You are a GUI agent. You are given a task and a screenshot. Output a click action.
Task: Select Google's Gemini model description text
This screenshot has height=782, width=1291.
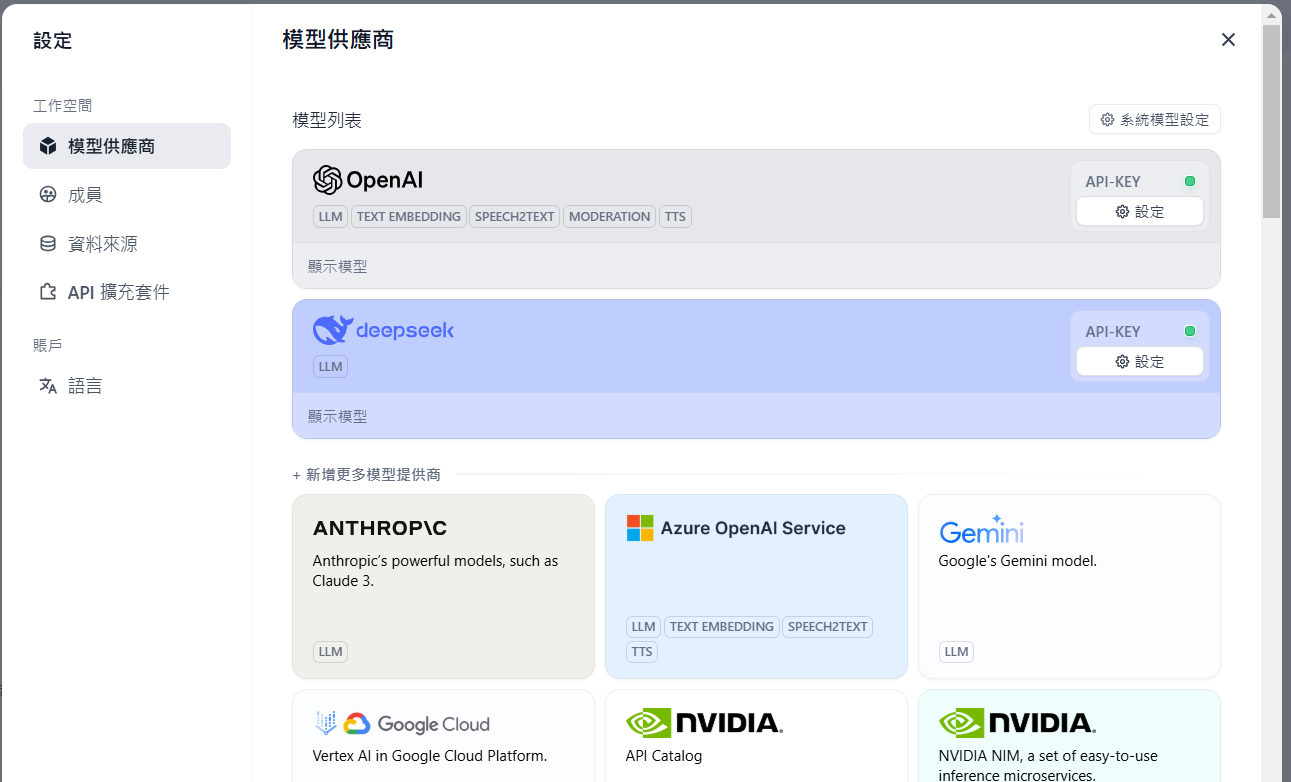click(x=1018, y=561)
